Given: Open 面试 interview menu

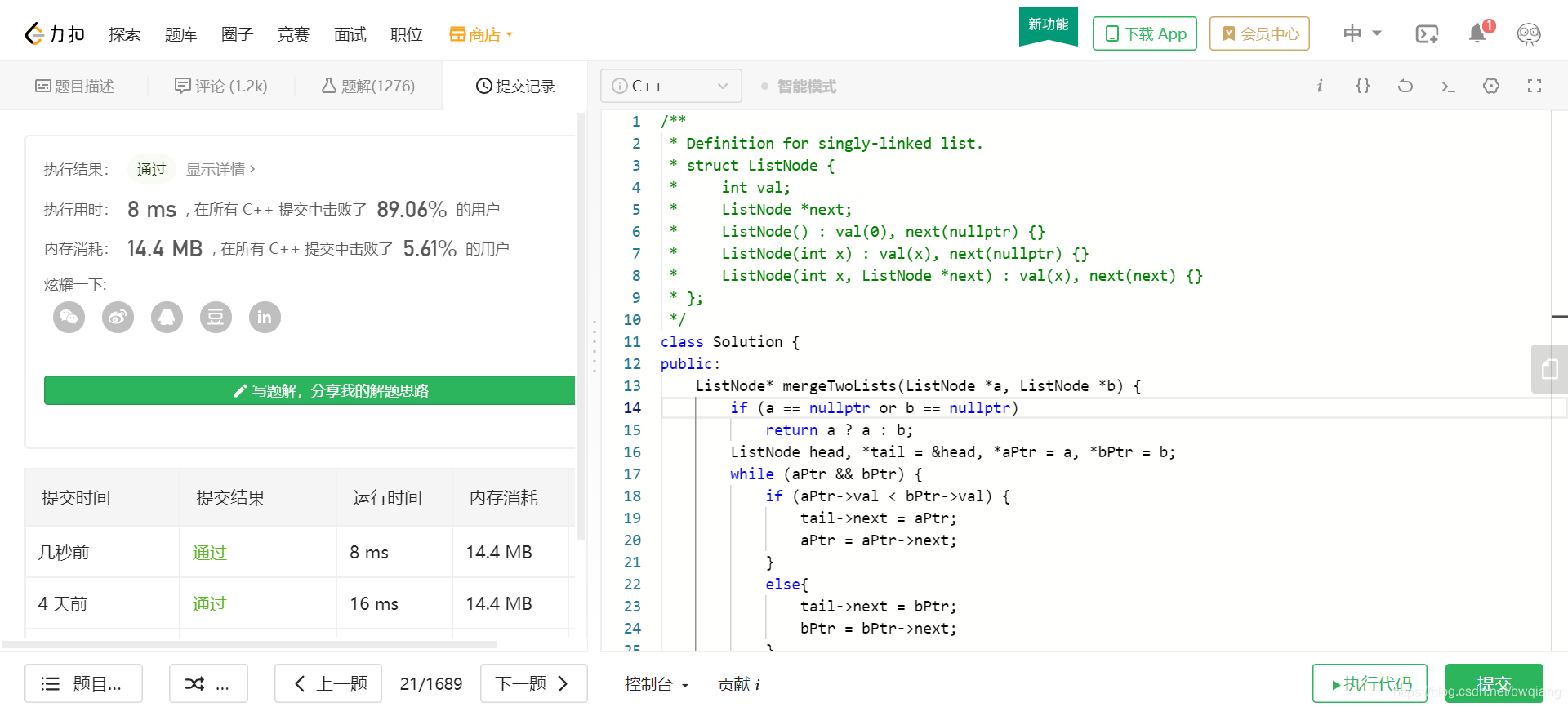Looking at the screenshot, I should pyautogui.click(x=350, y=34).
